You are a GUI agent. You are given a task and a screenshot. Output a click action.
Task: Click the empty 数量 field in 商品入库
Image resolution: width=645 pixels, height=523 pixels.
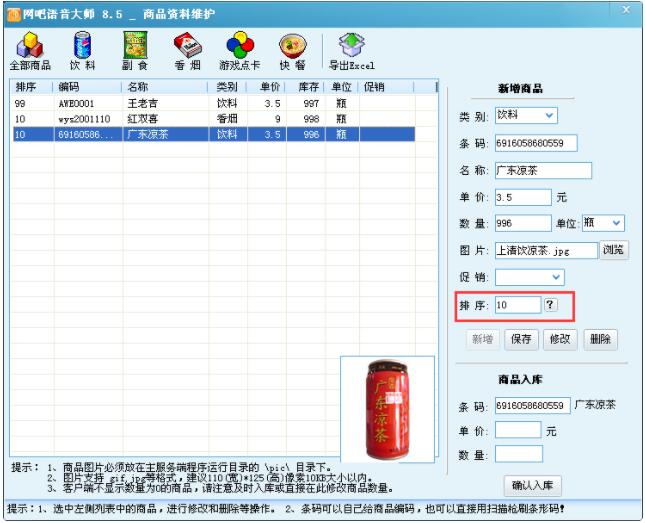click(519, 454)
